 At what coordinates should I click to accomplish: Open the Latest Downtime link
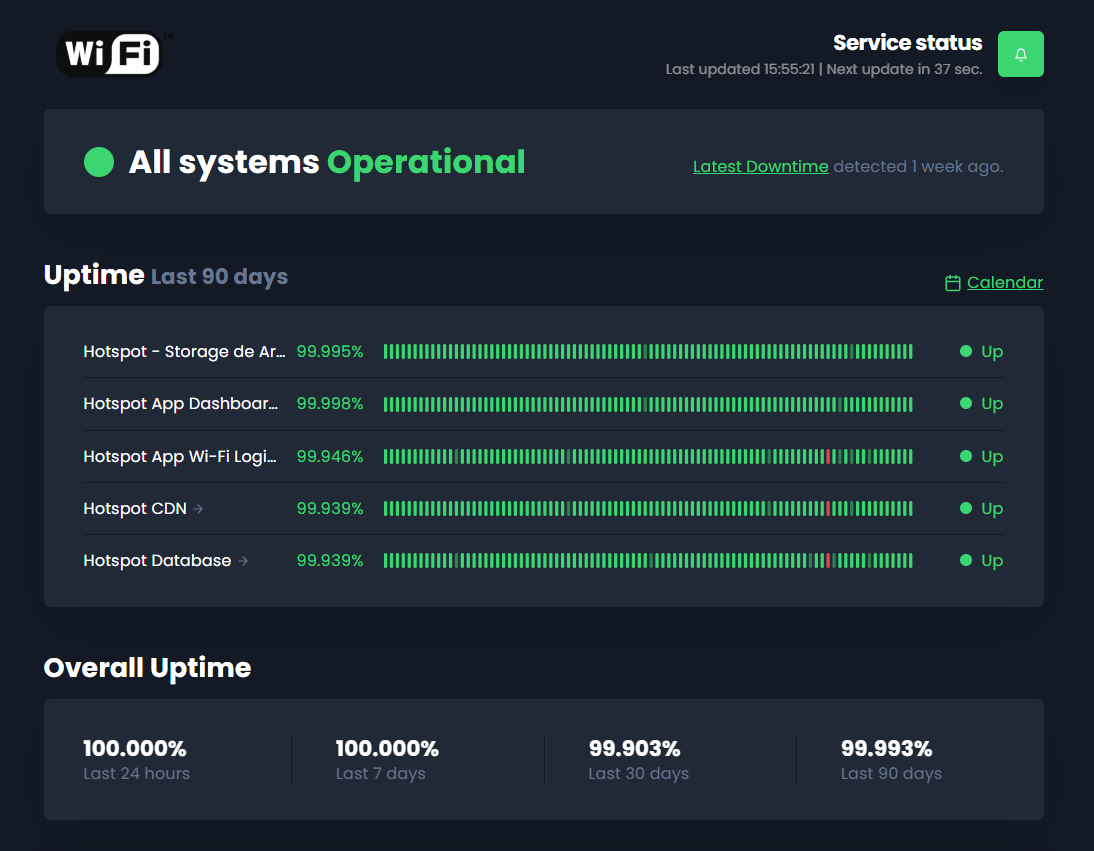(760, 166)
